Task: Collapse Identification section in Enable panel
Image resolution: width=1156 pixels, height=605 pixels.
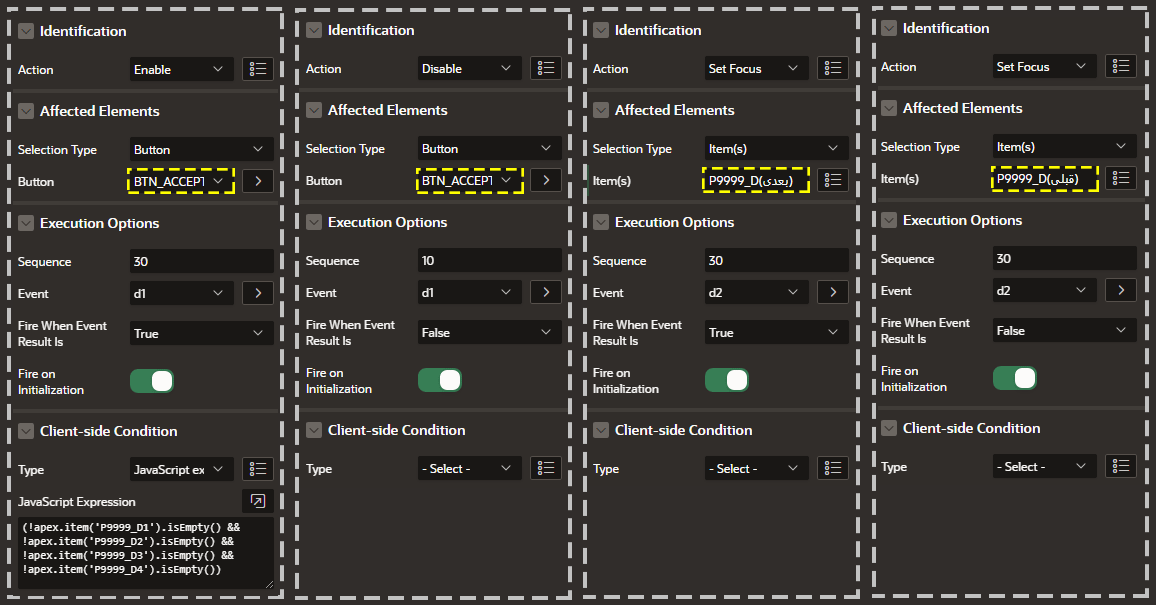Action: click(26, 31)
